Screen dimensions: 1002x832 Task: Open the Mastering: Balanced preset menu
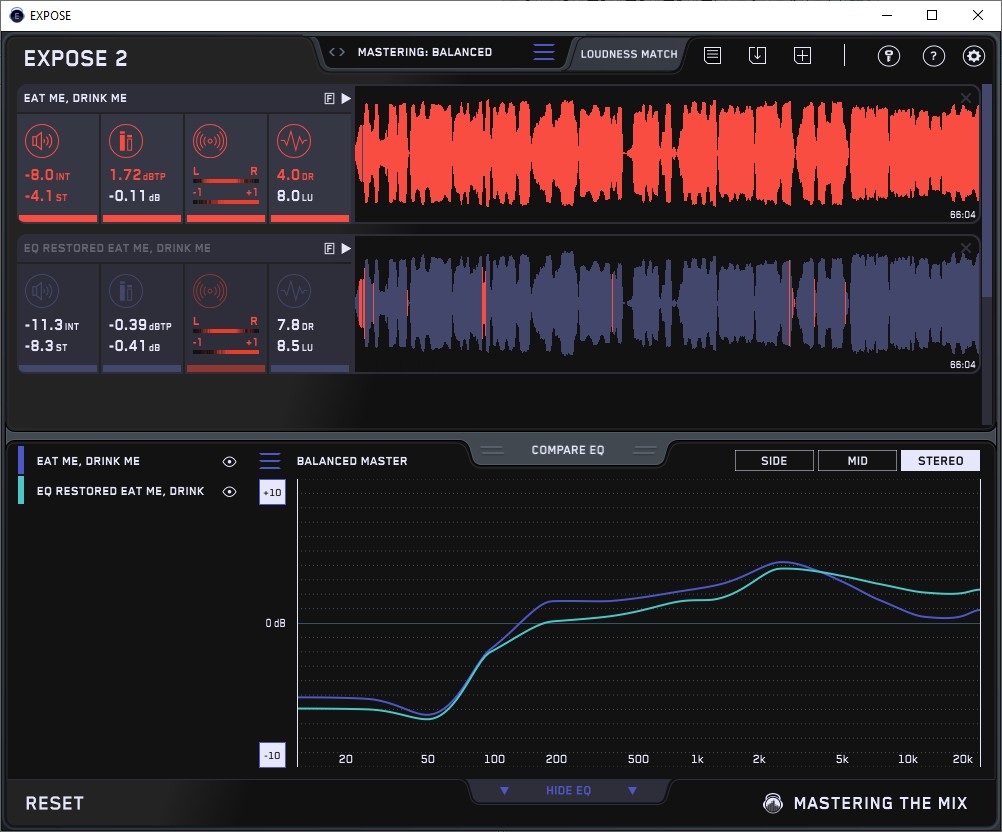(x=543, y=53)
